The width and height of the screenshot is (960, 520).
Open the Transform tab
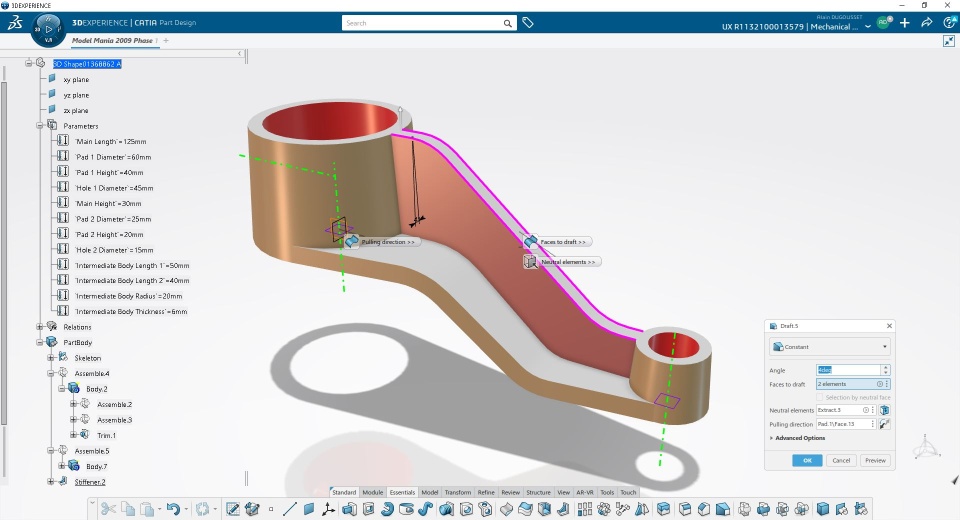(x=457, y=492)
